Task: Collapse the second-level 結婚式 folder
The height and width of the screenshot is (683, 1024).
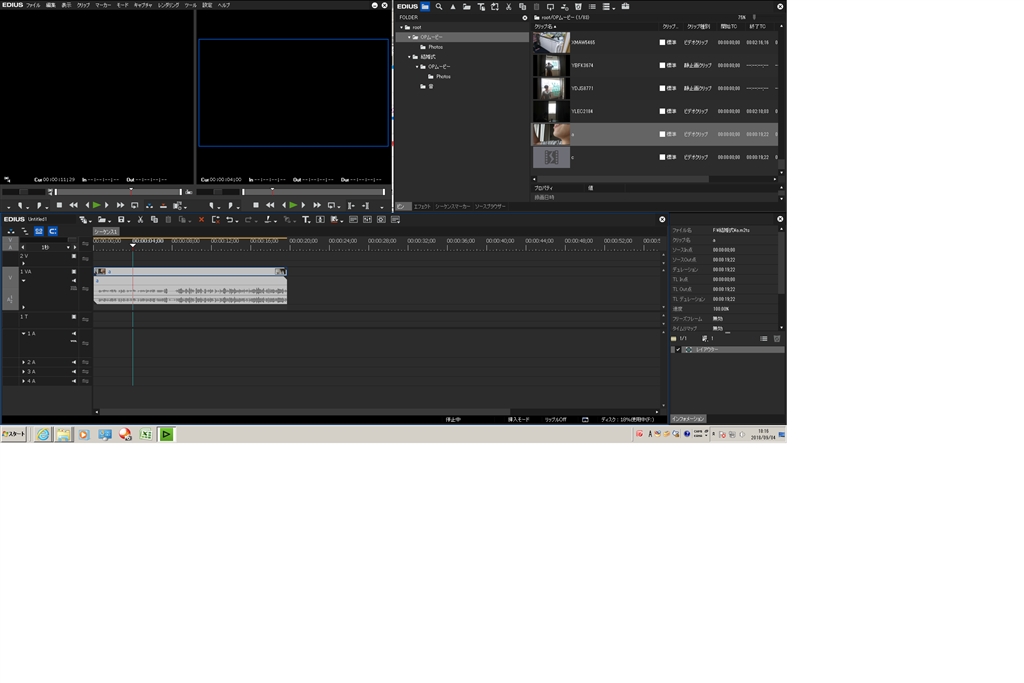Action: tap(409, 57)
